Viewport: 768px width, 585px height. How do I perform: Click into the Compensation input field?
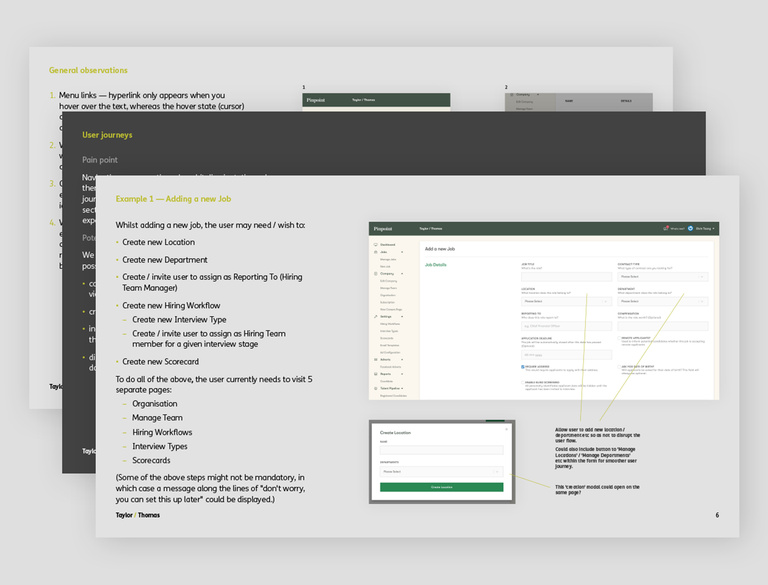663,326
